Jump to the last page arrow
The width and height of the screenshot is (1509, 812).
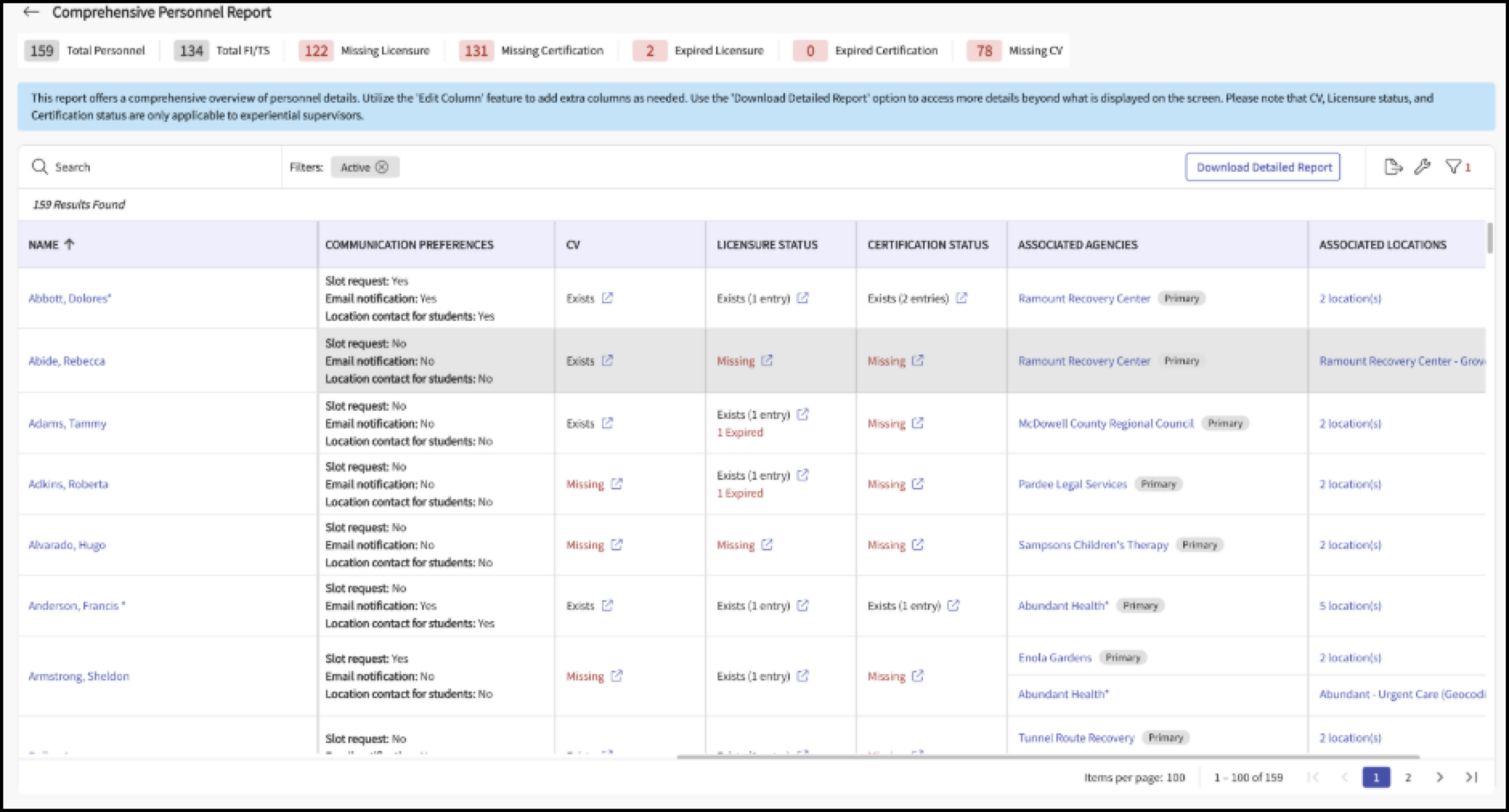1471,777
